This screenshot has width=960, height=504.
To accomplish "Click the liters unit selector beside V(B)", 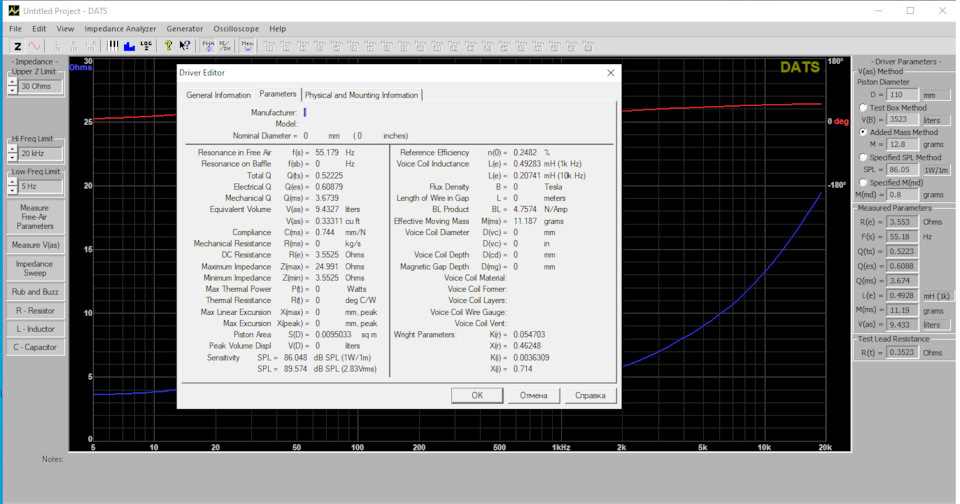I will pos(936,120).
